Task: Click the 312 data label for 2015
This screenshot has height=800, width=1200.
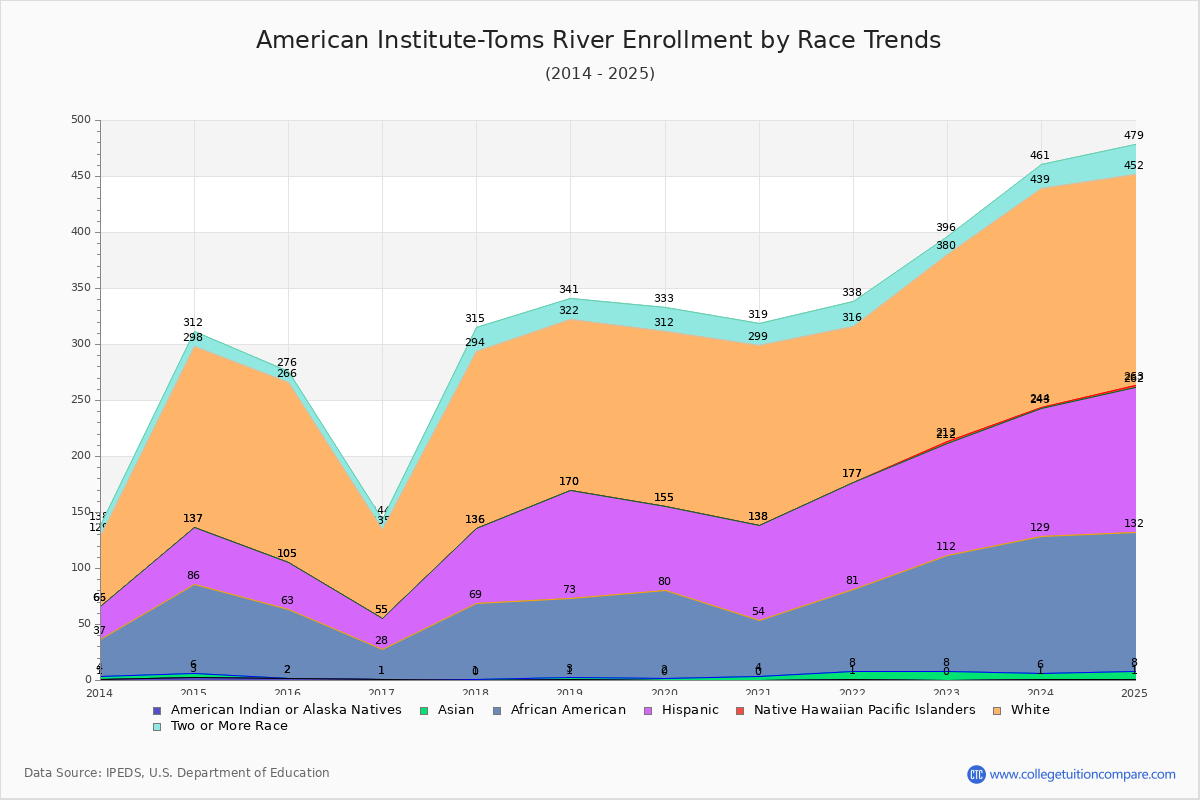Action: coord(193,323)
